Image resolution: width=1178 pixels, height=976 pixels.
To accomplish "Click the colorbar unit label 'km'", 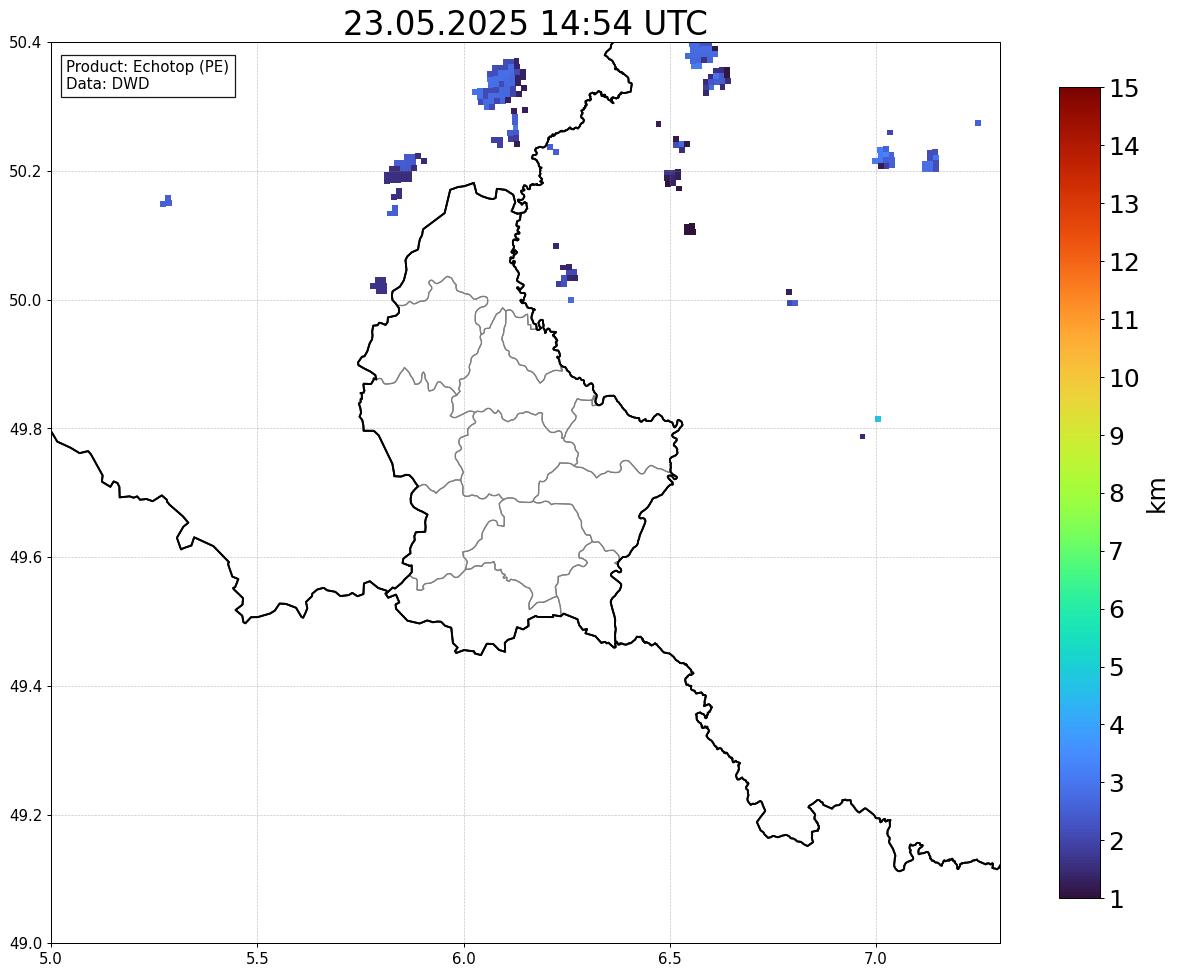I will click(x=1157, y=496).
